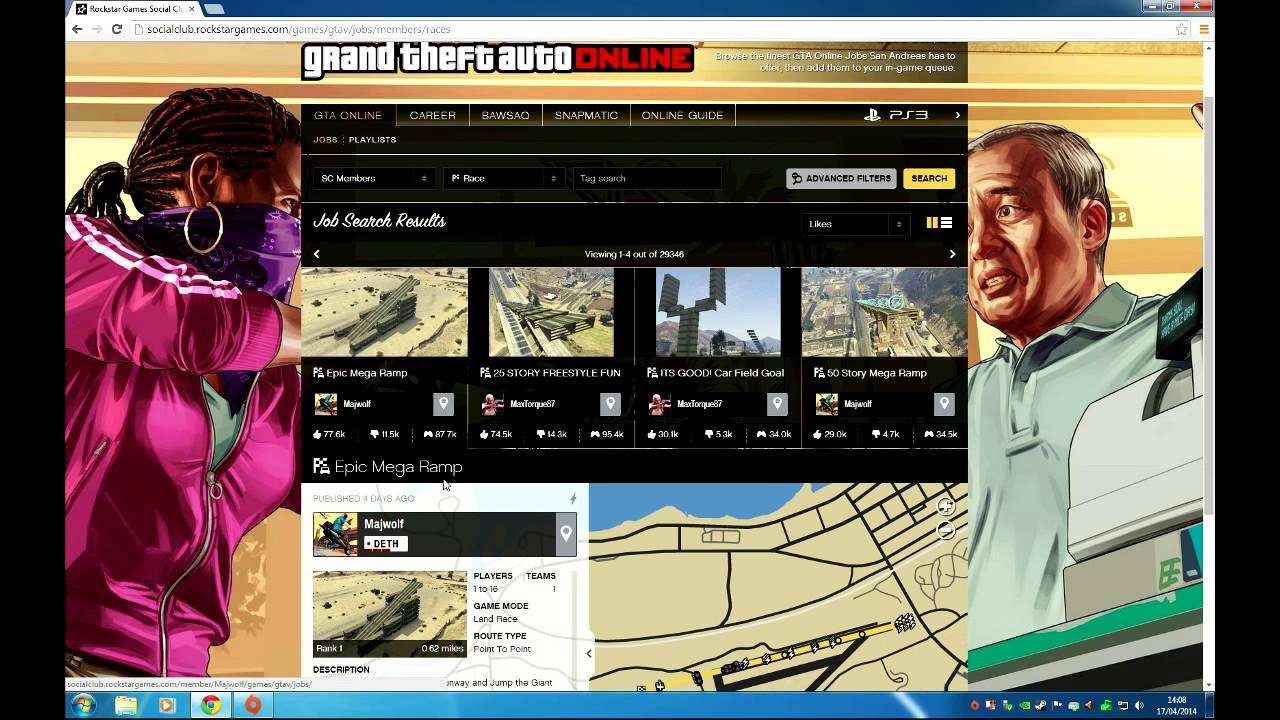Open Majwolf profile in job details panel

(384, 524)
